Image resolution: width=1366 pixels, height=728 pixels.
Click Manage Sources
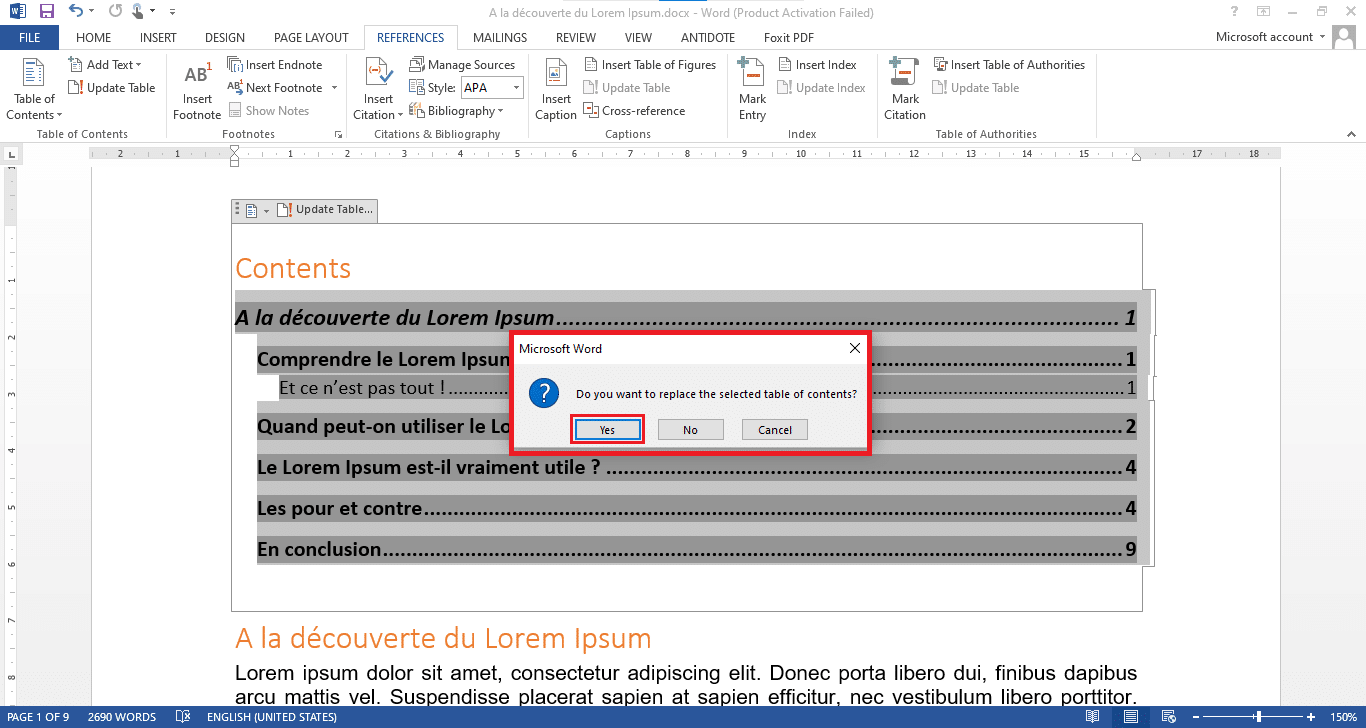coord(462,65)
